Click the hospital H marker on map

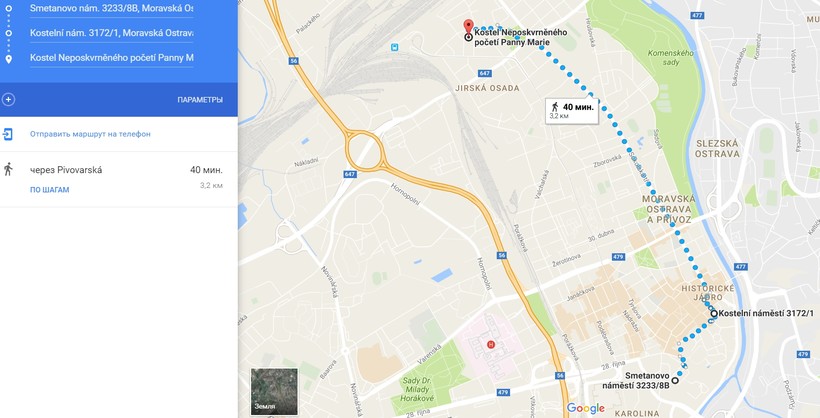tap(491, 344)
